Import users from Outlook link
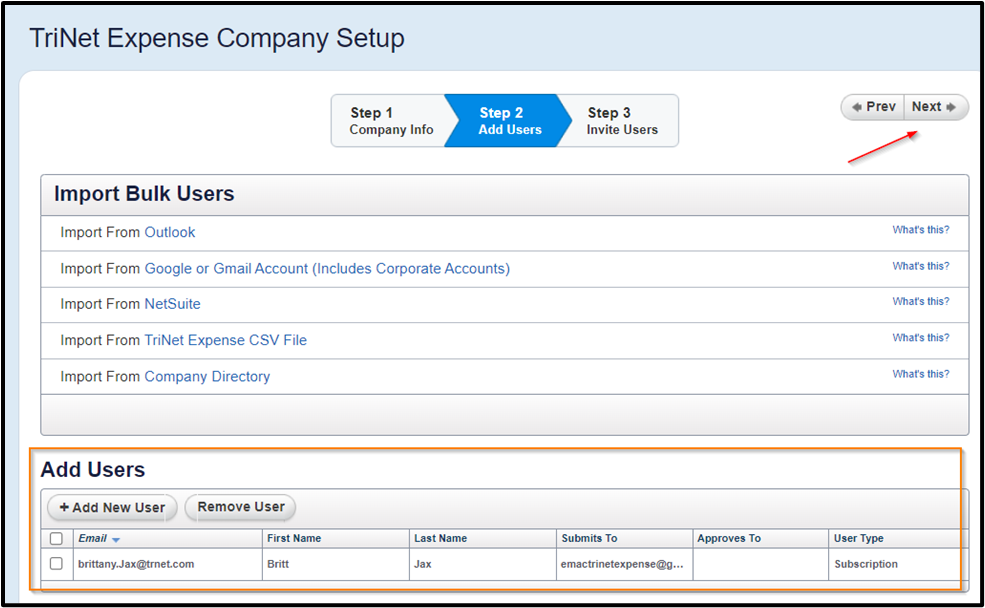Image resolution: width=985 pixels, height=608 pixels. (170, 232)
